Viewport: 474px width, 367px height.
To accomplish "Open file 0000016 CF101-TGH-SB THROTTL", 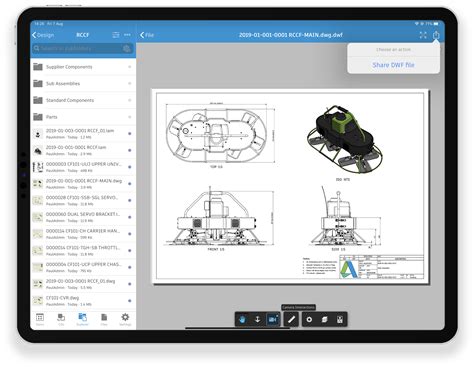I will (83, 251).
